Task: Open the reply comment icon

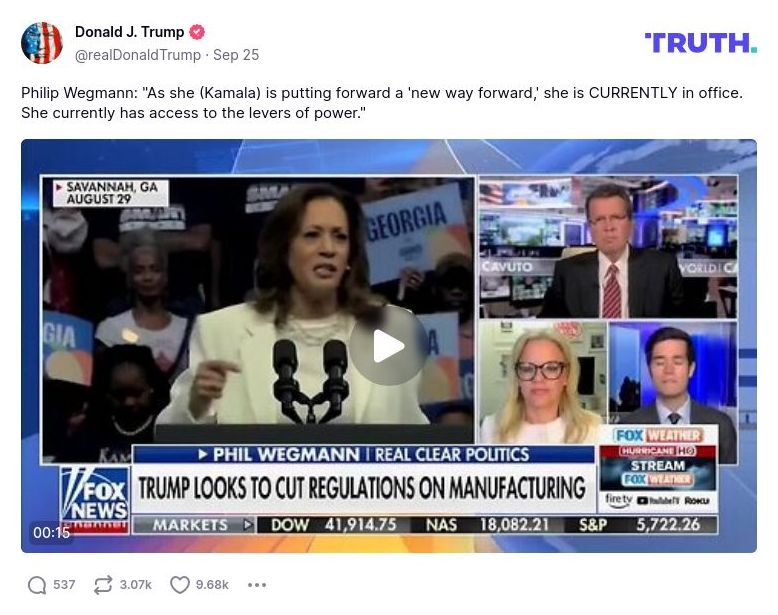Action: point(37,585)
